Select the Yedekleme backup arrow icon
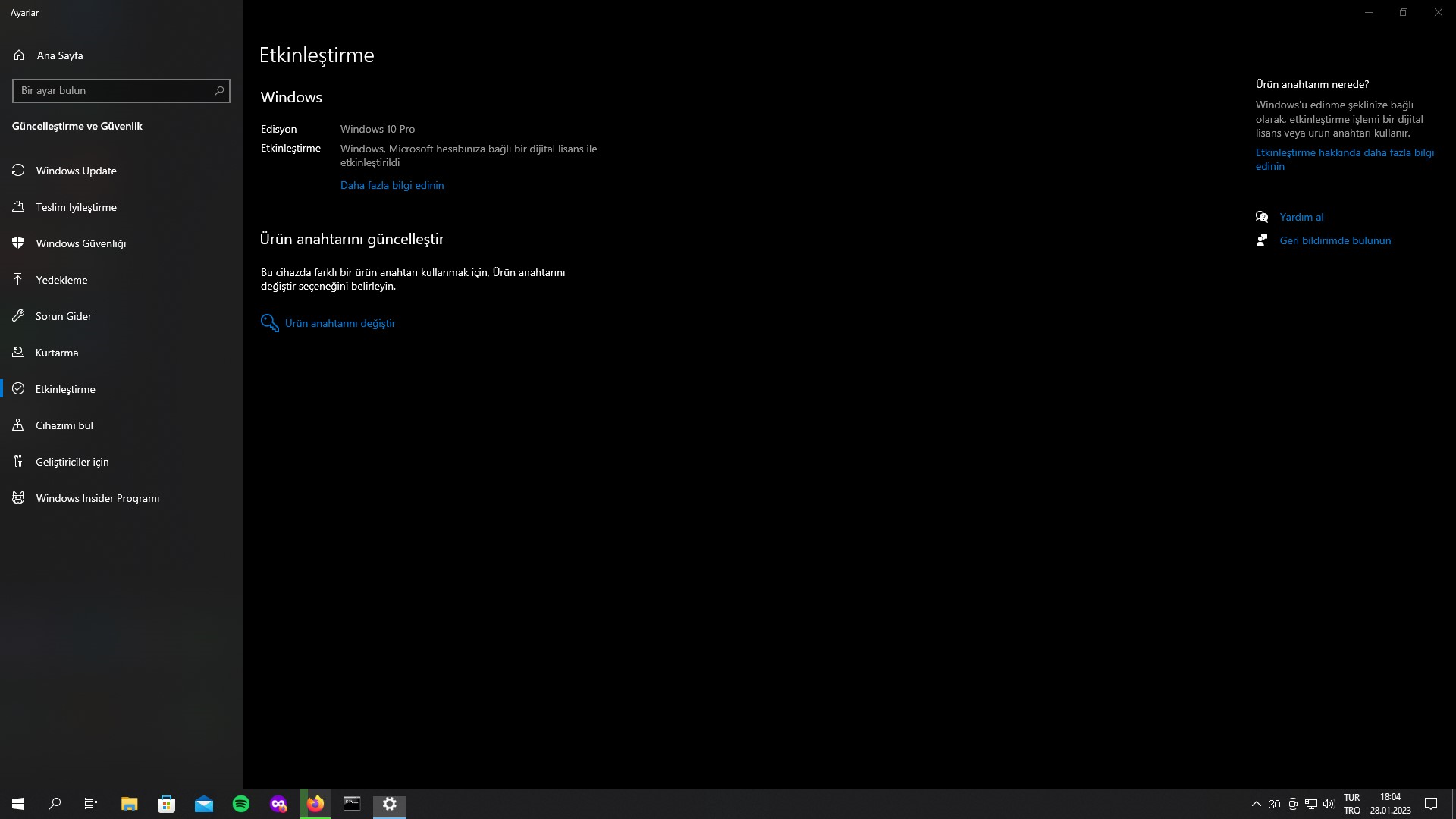The height and width of the screenshot is (819, 1456). [x=18, y=280]
